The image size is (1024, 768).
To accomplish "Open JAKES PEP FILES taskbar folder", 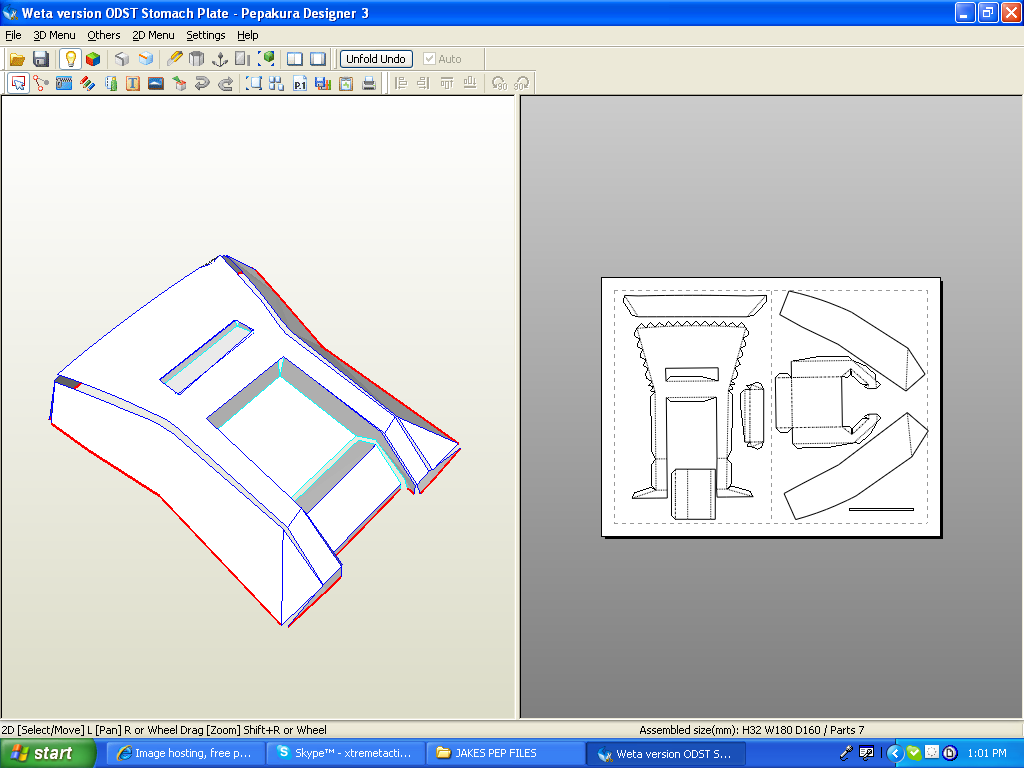I will (505, 754).
